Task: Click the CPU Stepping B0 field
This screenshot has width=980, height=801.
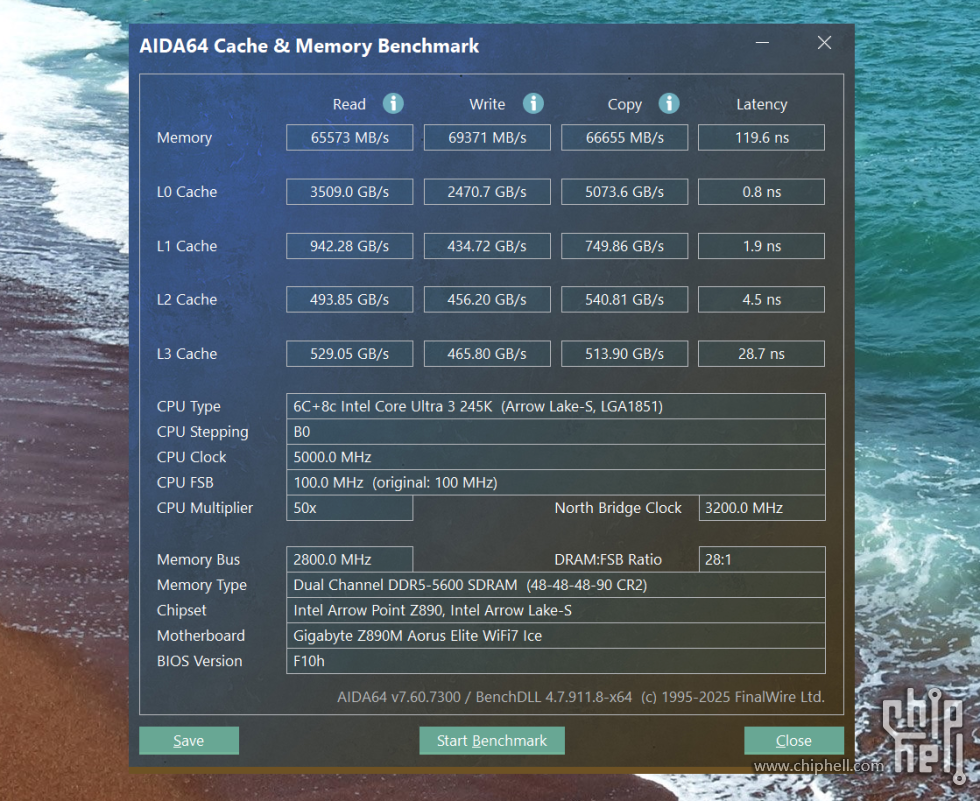Action: [x=556, y=432]
